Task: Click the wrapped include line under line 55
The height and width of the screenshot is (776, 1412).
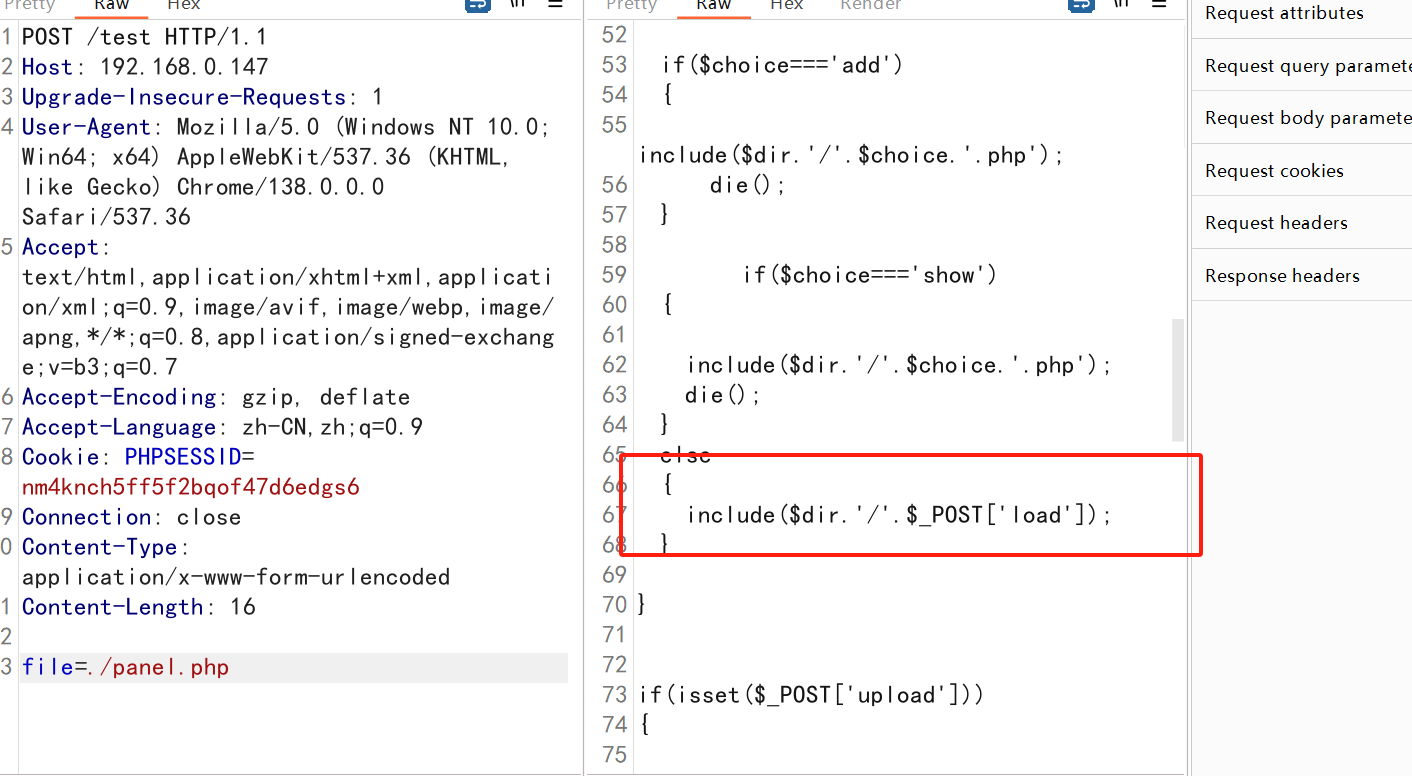Action: coord(852,155)
